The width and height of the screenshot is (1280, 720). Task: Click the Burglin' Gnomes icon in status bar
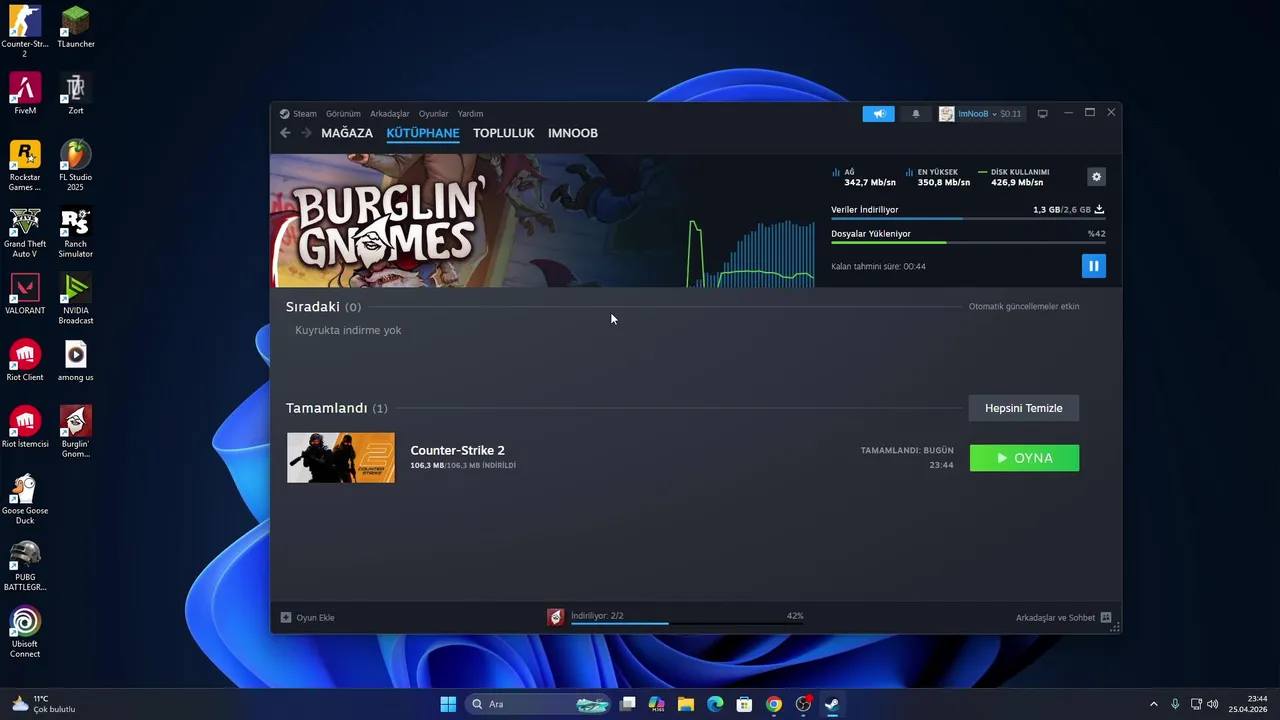(555, 617)
